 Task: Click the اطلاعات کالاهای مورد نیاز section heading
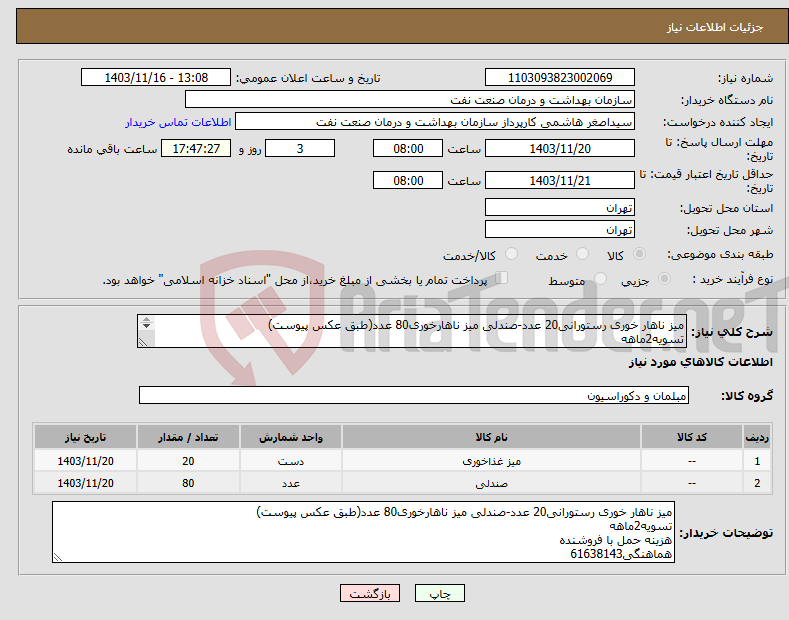tap(700, 362)
